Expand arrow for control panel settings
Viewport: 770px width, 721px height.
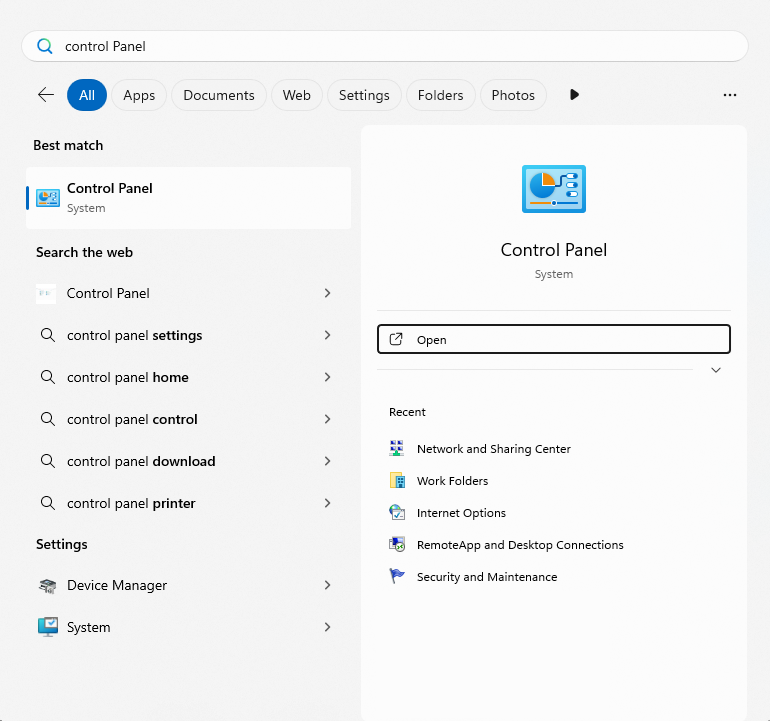[327, 335]
